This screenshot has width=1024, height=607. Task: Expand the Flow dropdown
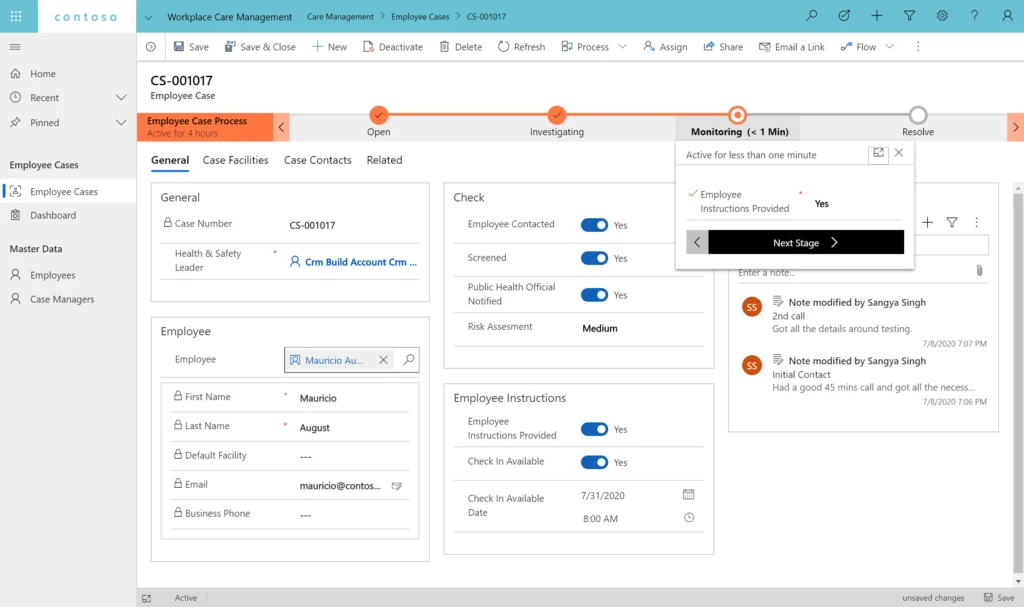click(x=888, y=46)
